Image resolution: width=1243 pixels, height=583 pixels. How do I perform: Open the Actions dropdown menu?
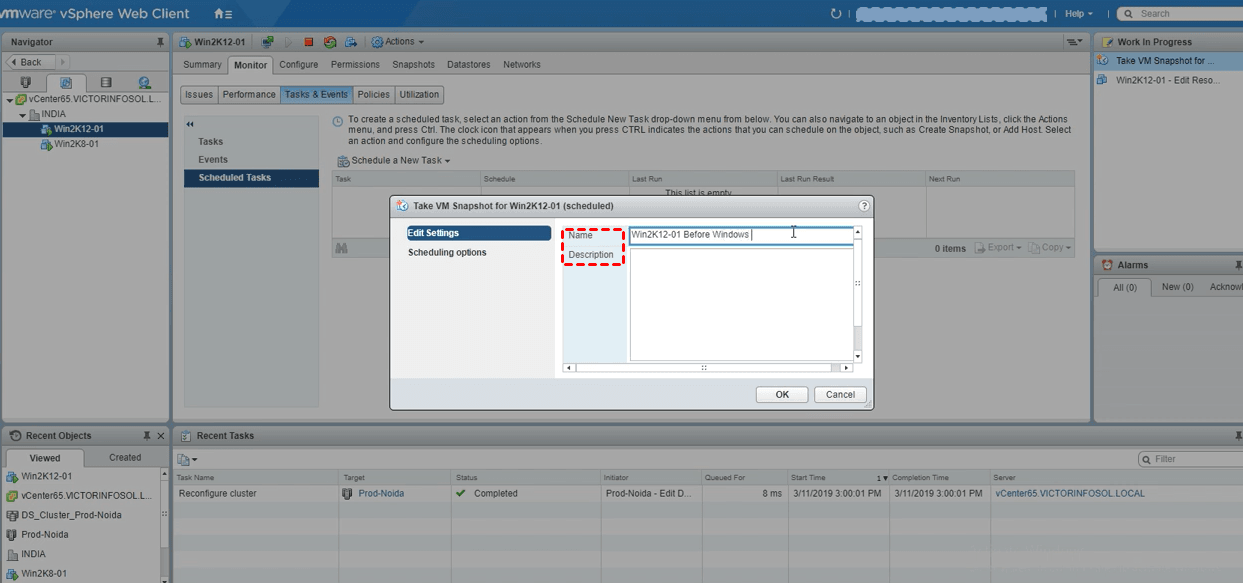click(397, 42)
